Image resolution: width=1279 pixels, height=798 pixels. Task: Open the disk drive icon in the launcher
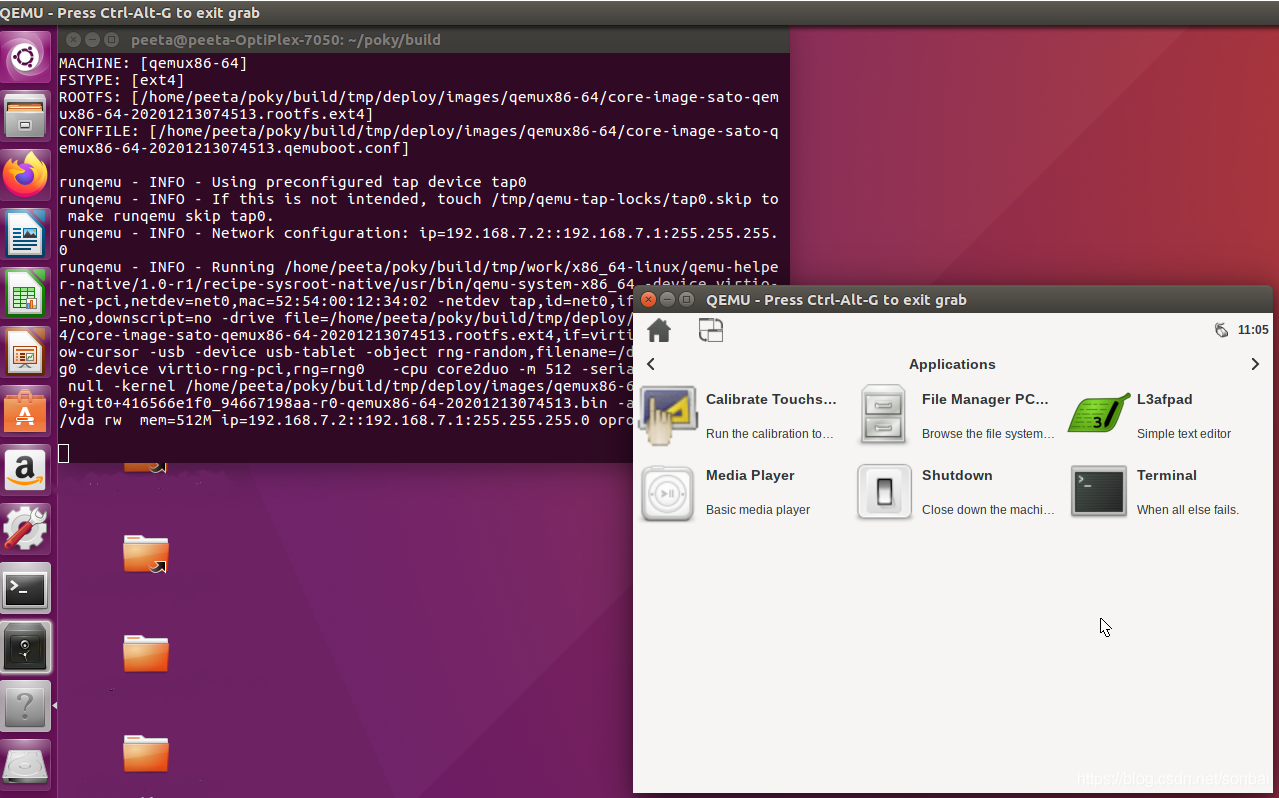pos(26,765)
